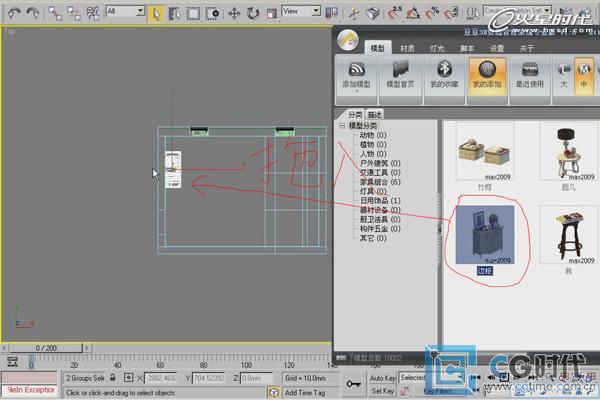600x400 pixels.
Task: Switch to the 模型 tab
Action: pos(377,48)
